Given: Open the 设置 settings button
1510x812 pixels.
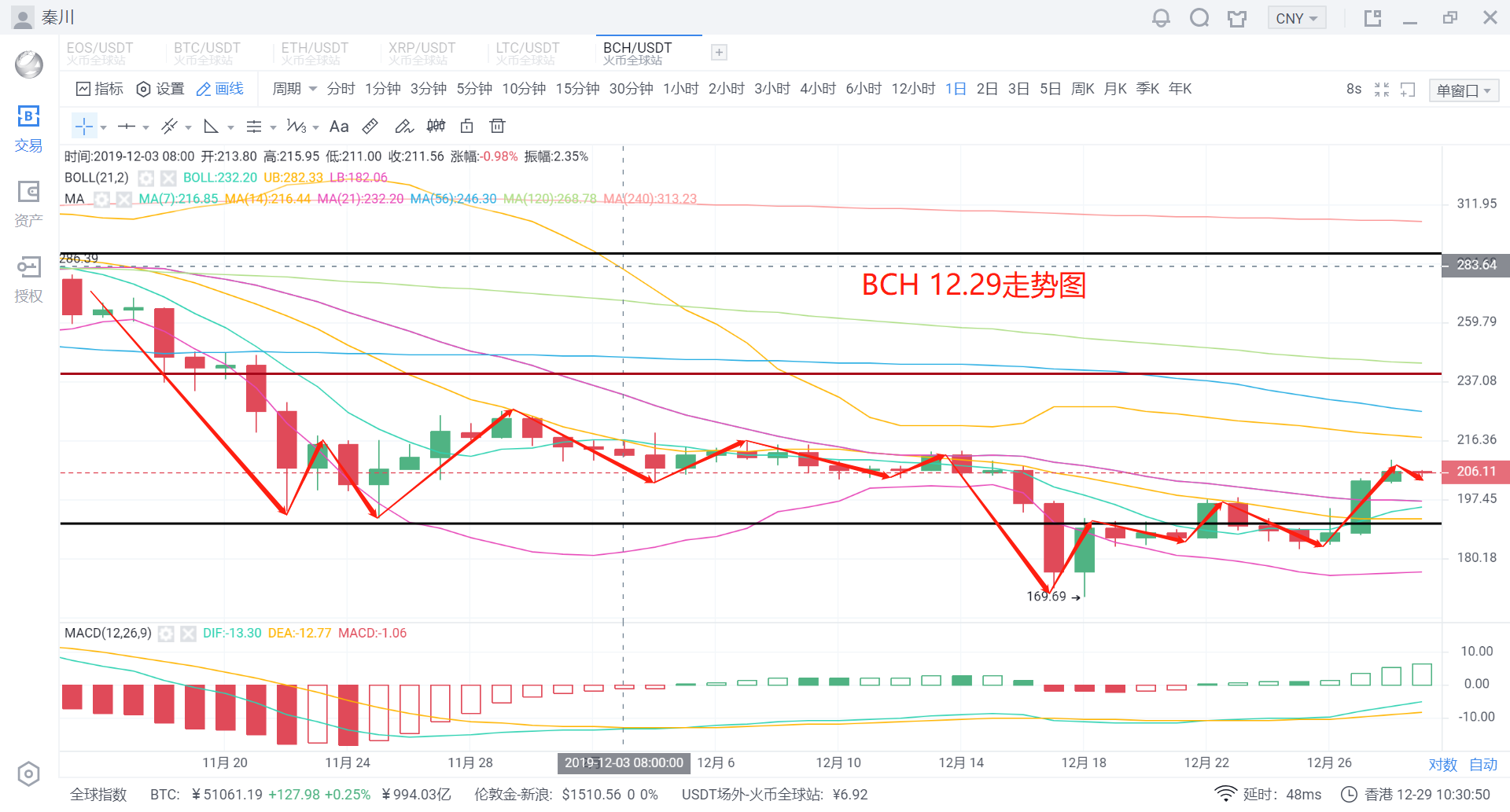Looking at the screenshot, I should pos(160,89).
